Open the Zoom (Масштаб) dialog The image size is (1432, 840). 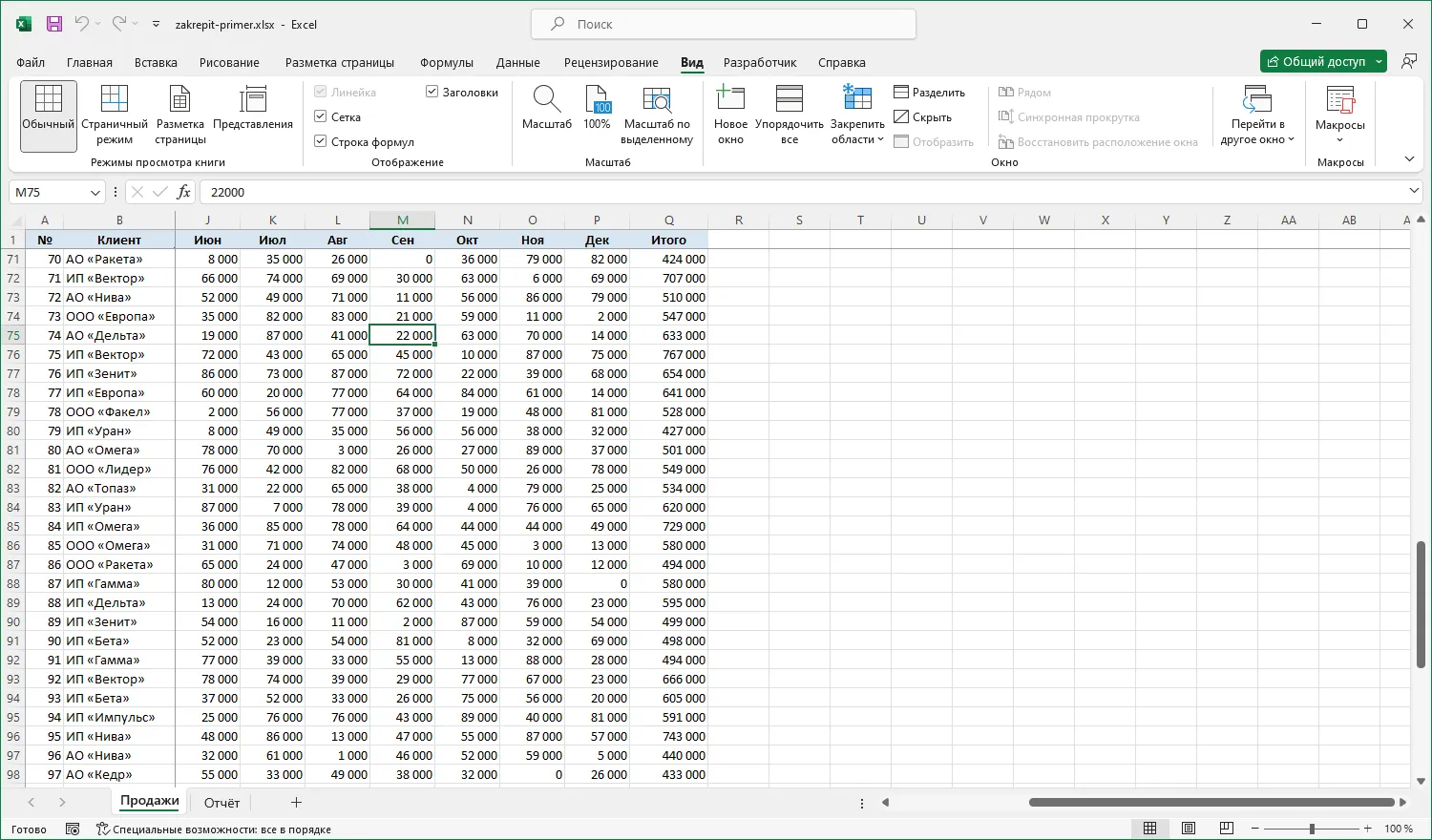(547, 108)
